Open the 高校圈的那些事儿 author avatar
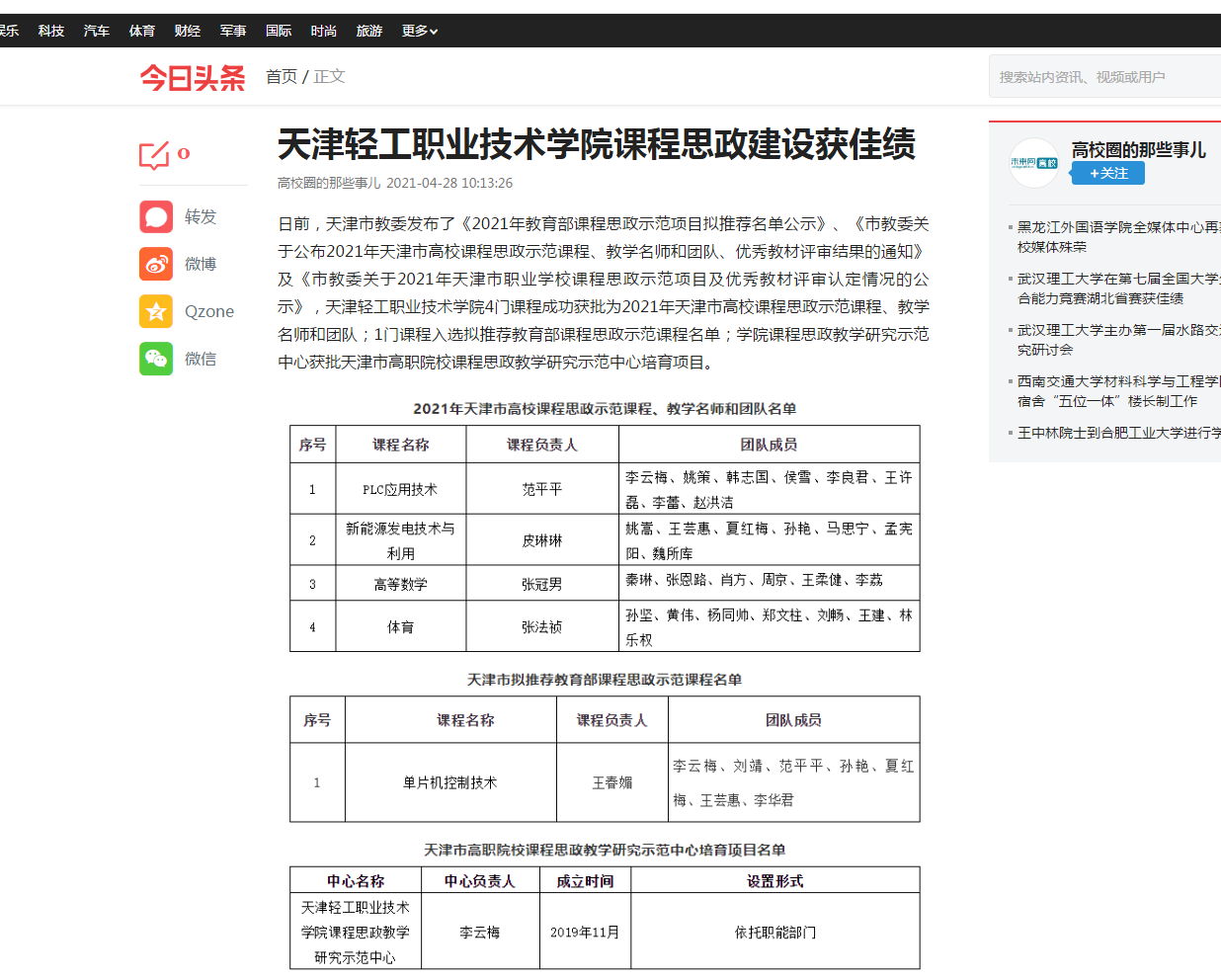 coord(1033,163)
